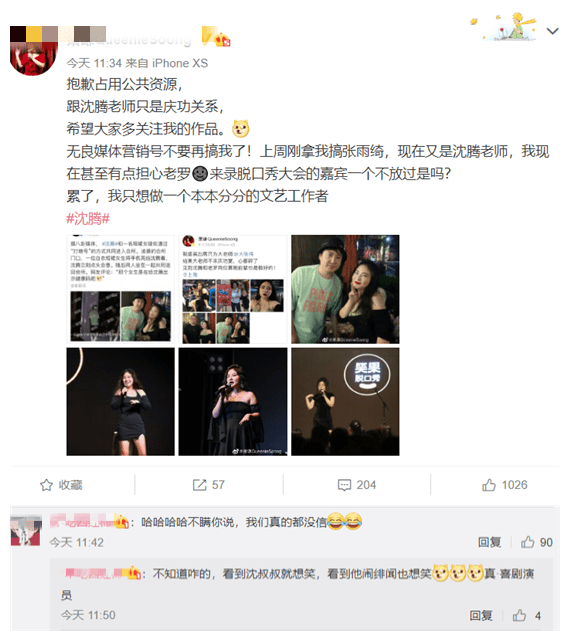This screenshot has width=570, height=641.
Task: Like the first comment showing 90
Action: [x=527, y=542]
